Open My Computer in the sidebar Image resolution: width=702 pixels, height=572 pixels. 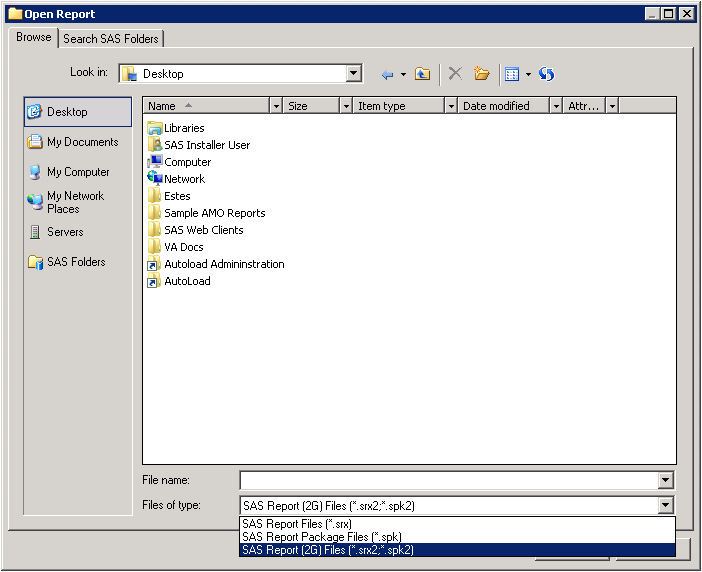pos(78,172)
